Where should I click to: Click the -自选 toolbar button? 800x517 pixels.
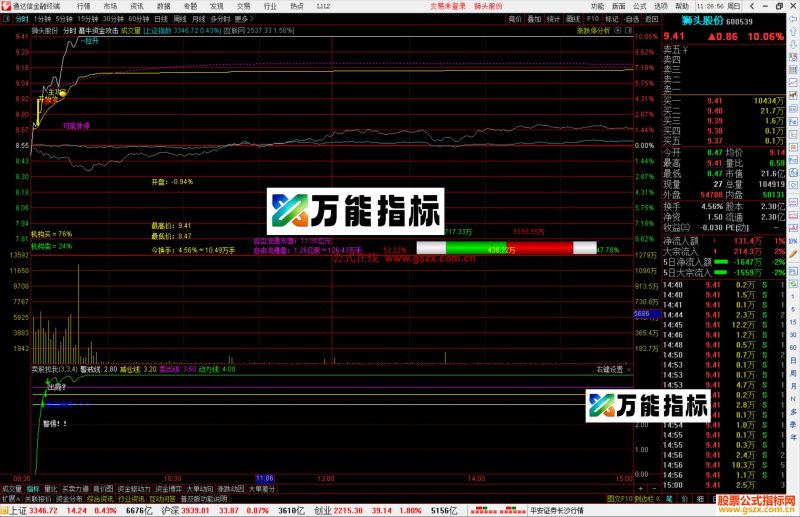coord(631,19)
